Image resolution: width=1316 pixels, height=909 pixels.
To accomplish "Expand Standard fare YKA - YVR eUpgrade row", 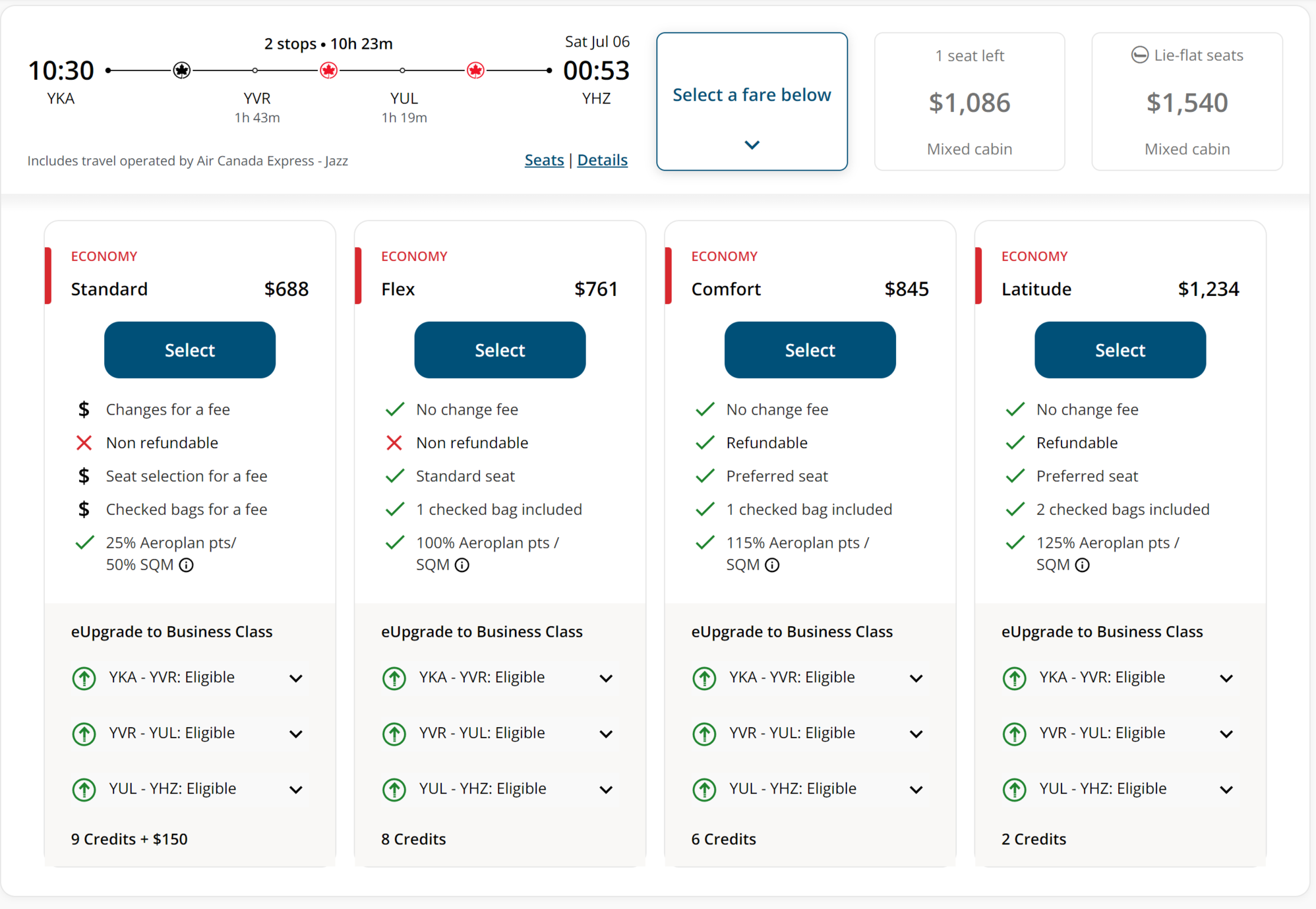I will (296, 678).
